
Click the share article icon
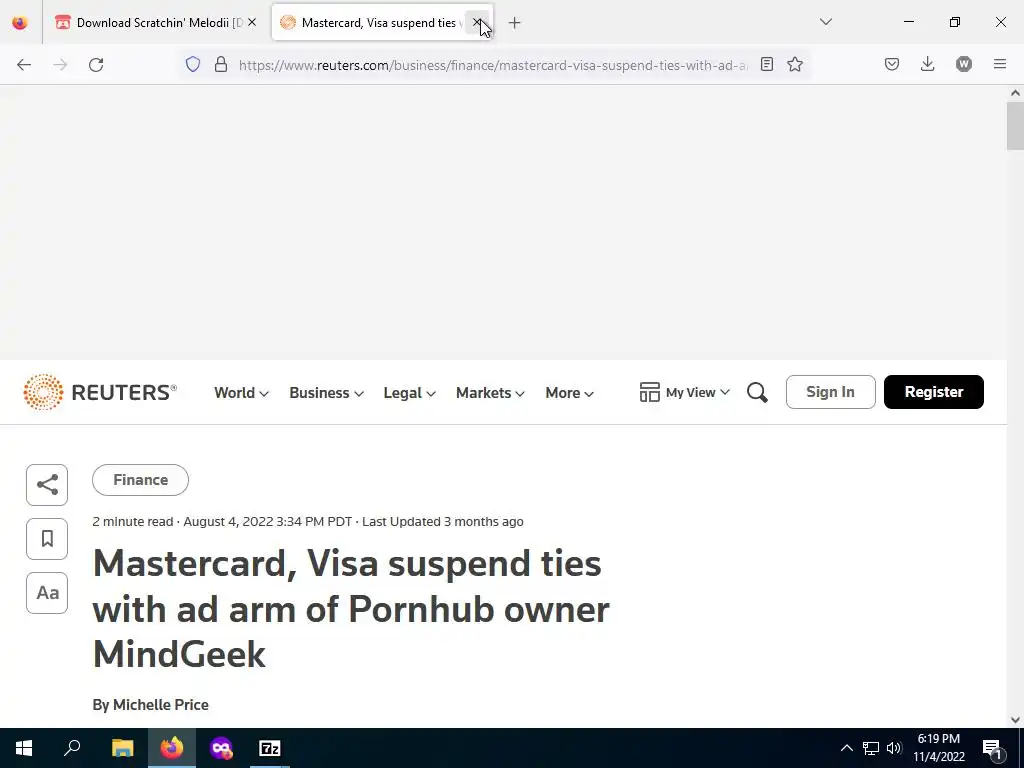(x=47, y=485)
